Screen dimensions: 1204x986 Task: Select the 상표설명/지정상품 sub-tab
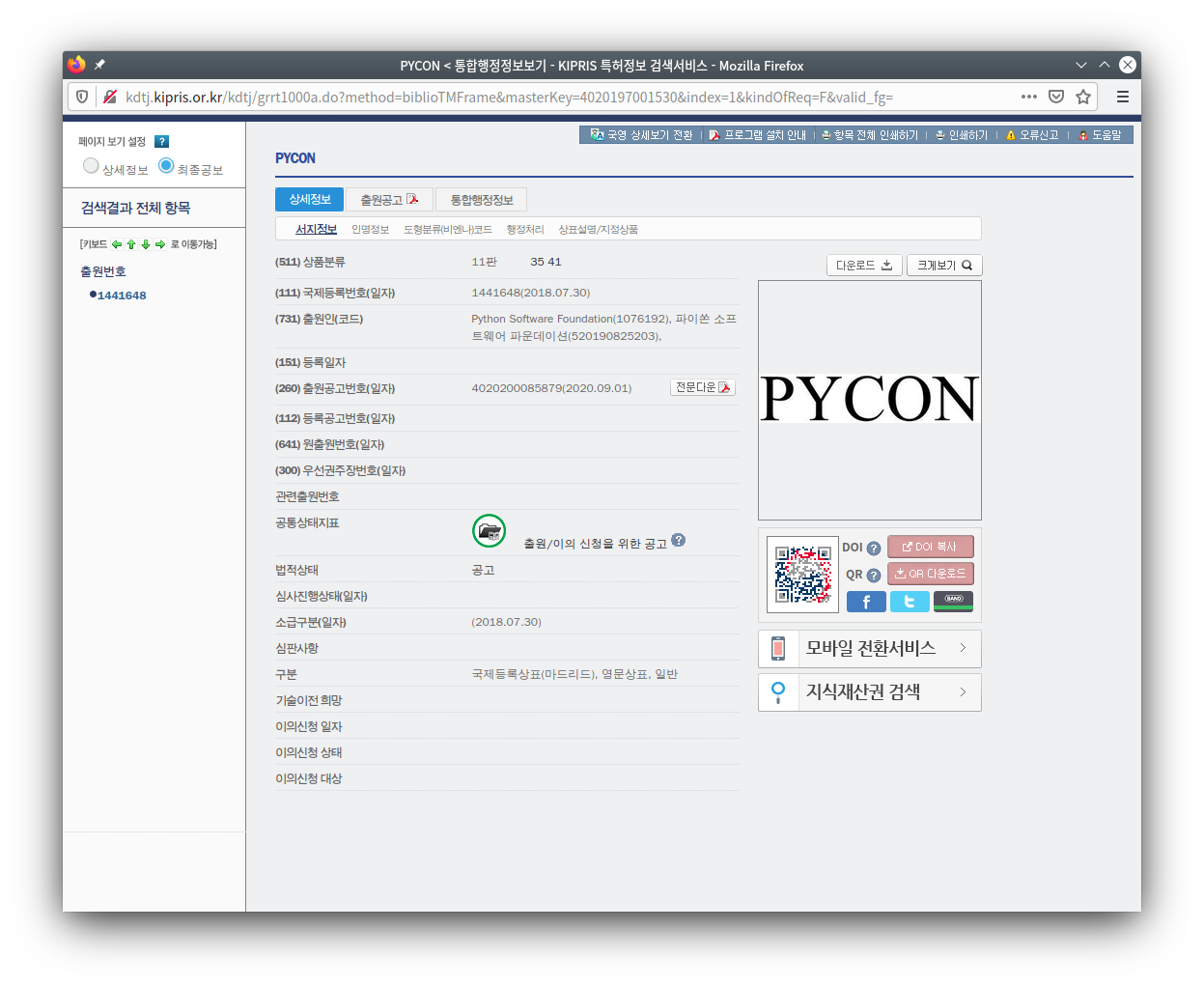pos(598,230)
